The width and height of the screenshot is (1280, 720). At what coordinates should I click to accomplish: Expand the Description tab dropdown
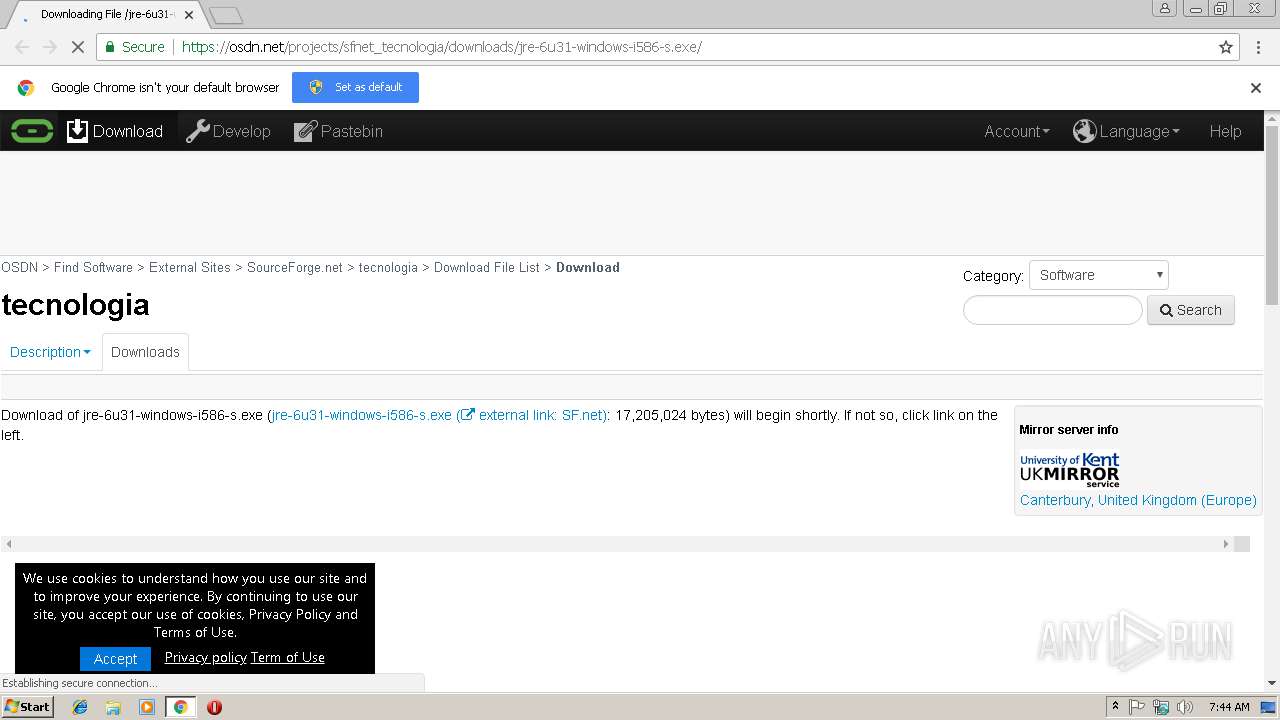pos(50,352)
